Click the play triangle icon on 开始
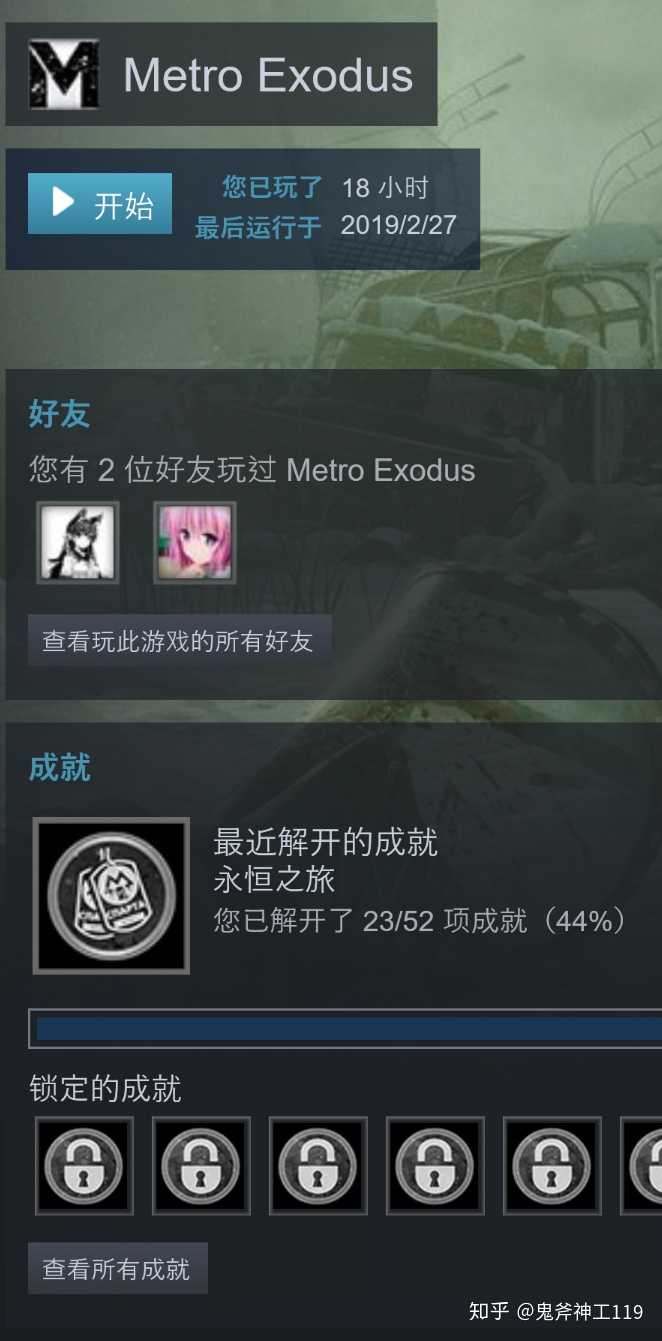The height and width of the screenshot is (1341, 662). tap(63, 203)
